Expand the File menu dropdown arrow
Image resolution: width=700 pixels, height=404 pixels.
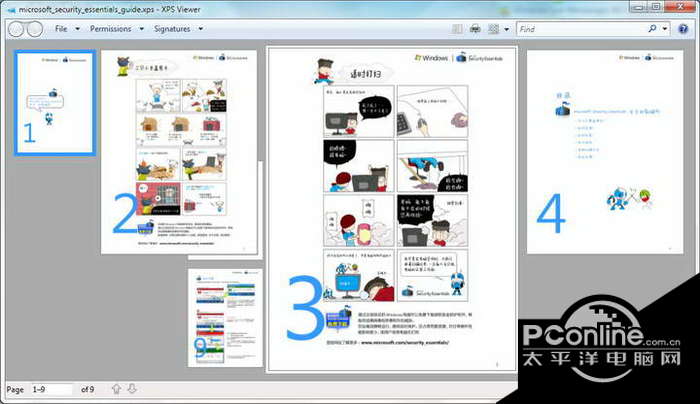(77, 29)
